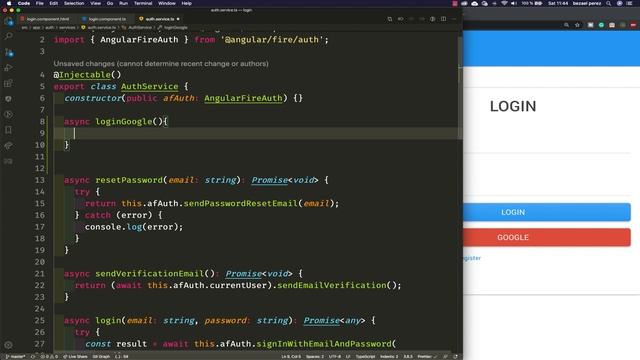Switch to the login.component.html tab
Screen dimensions: 640x360
coord(47,19)
